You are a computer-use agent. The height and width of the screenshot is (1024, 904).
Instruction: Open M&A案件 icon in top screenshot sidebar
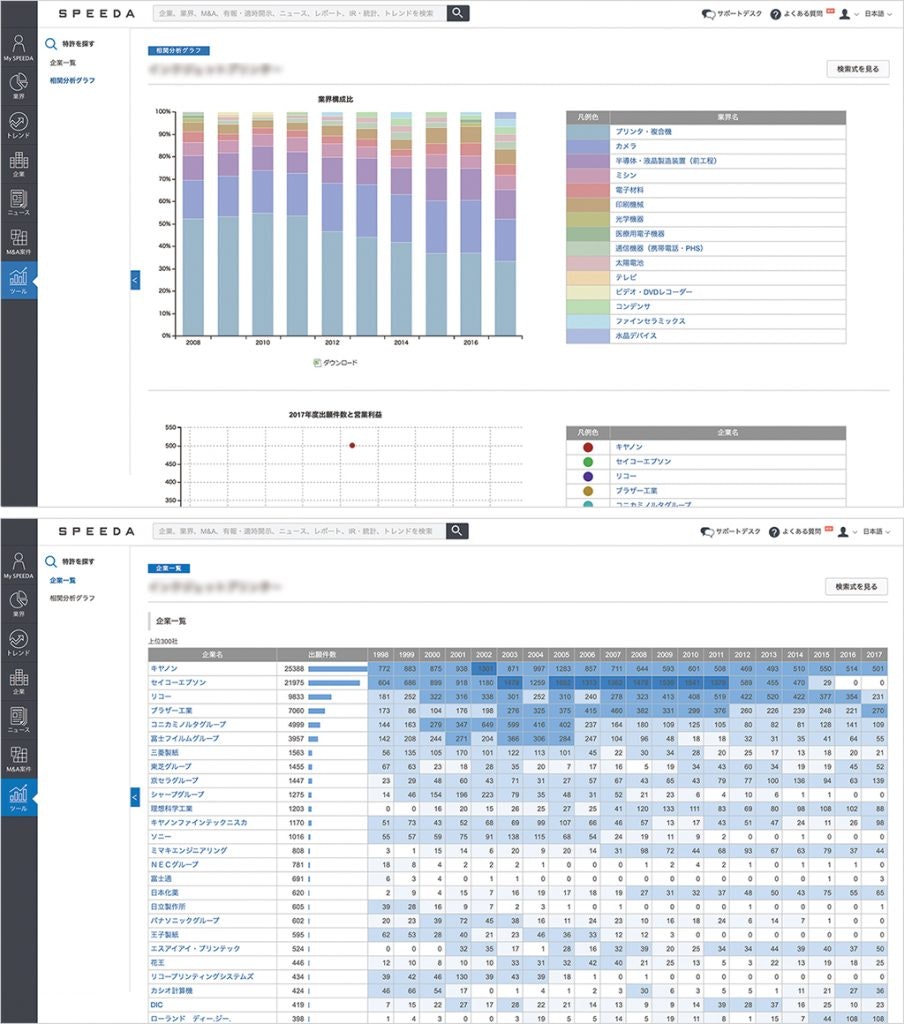(x=18, y=242)
